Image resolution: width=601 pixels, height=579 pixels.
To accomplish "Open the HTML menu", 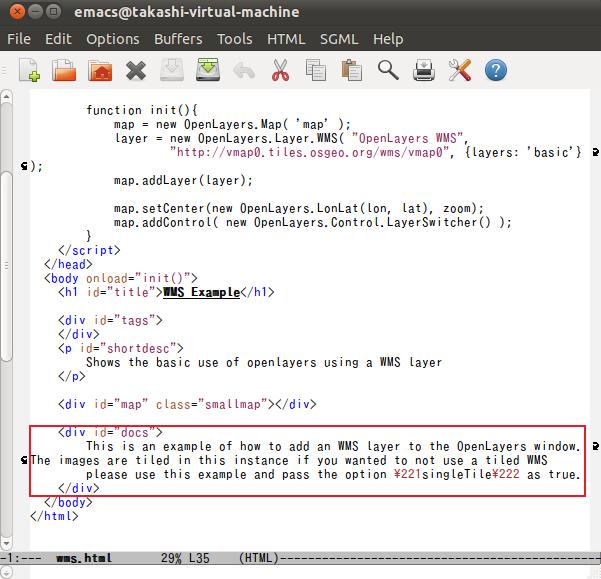I will pos(286,39).
